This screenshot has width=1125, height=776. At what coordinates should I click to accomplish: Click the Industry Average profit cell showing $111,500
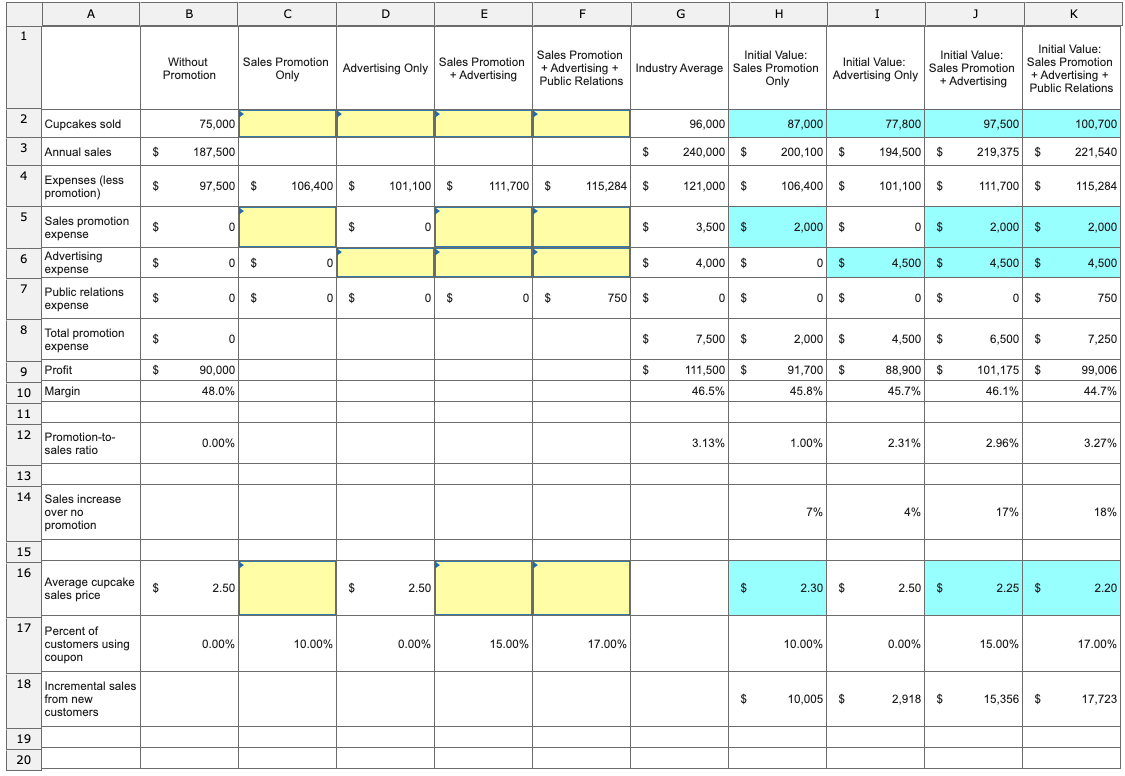point(679,369)
